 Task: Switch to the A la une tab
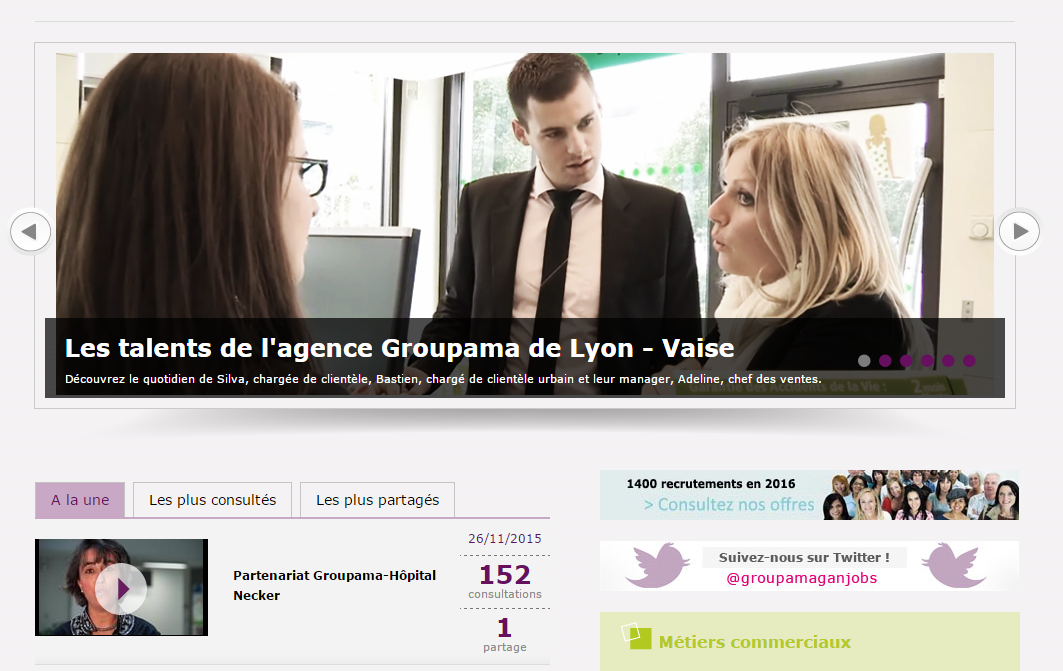[80, 500]
